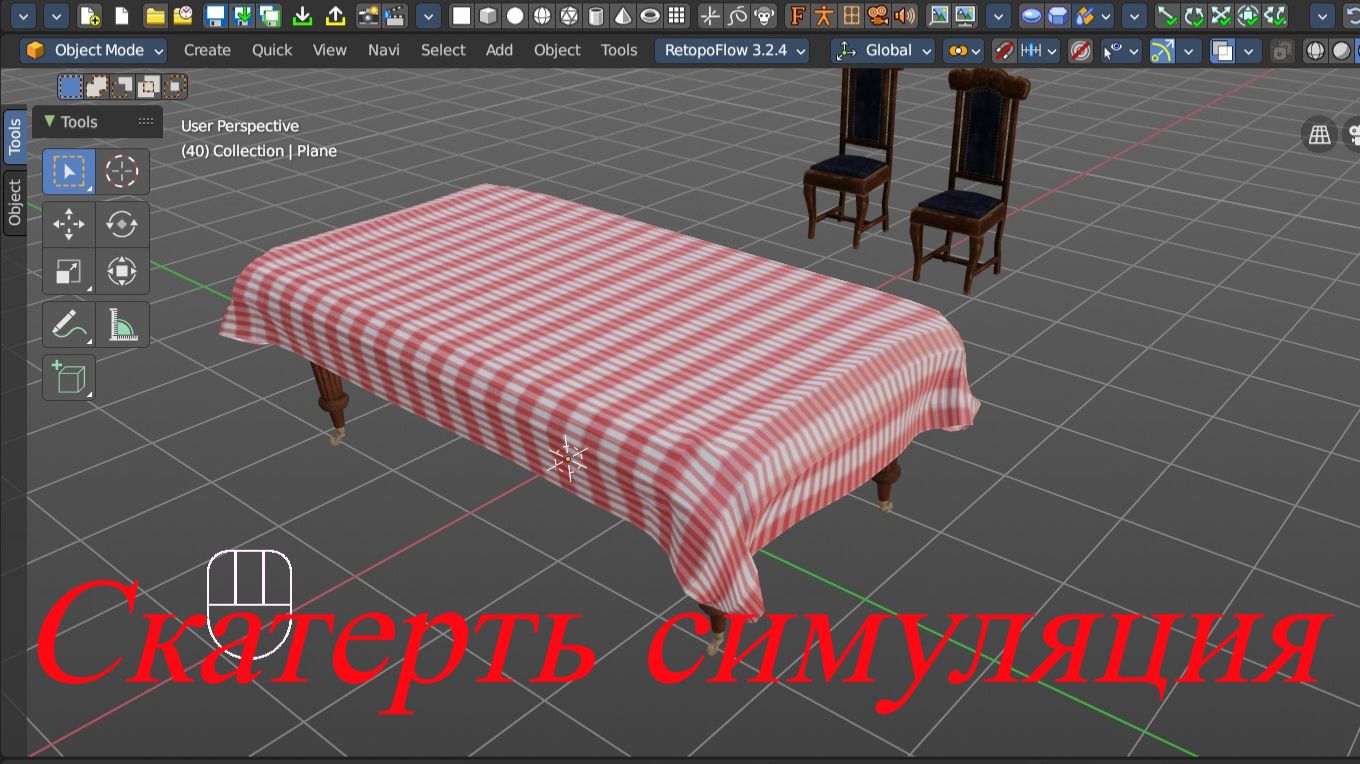Render image with camera icon
1360x764 pixels.
click(x=368, y=16)
